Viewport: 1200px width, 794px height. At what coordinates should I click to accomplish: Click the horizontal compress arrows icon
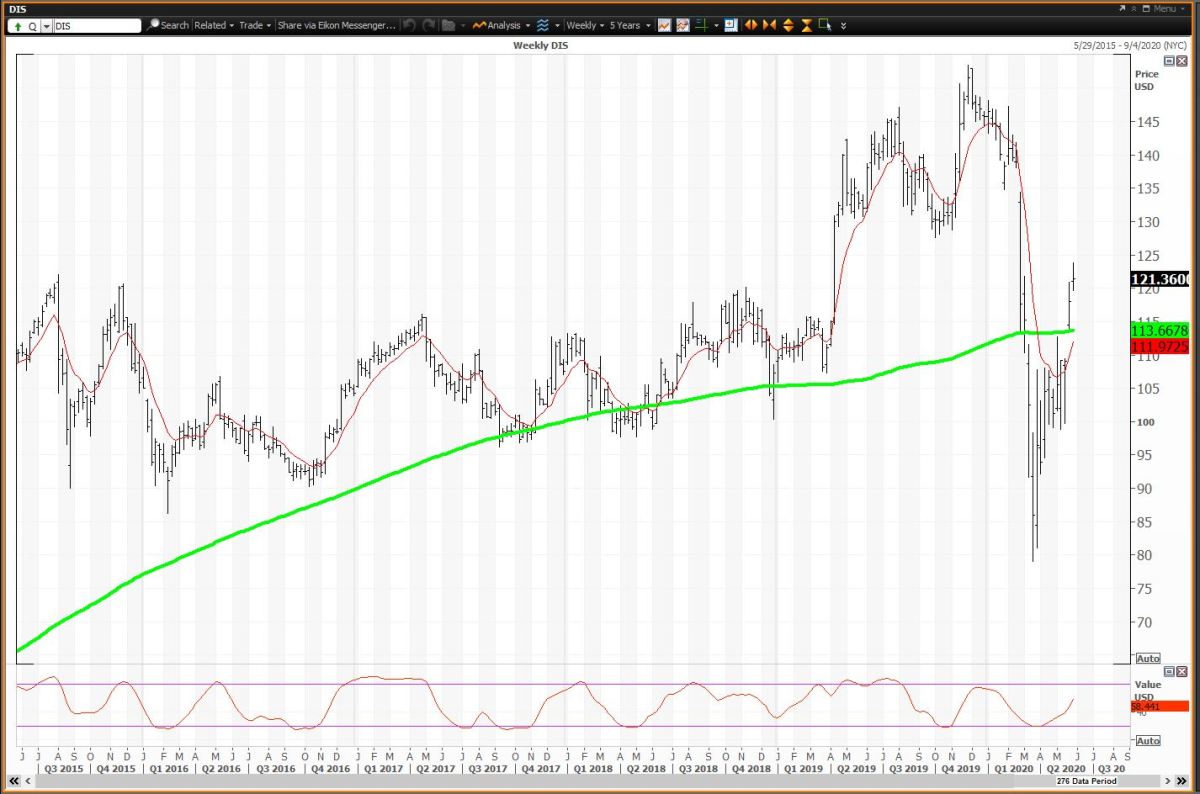pos(769,25)
